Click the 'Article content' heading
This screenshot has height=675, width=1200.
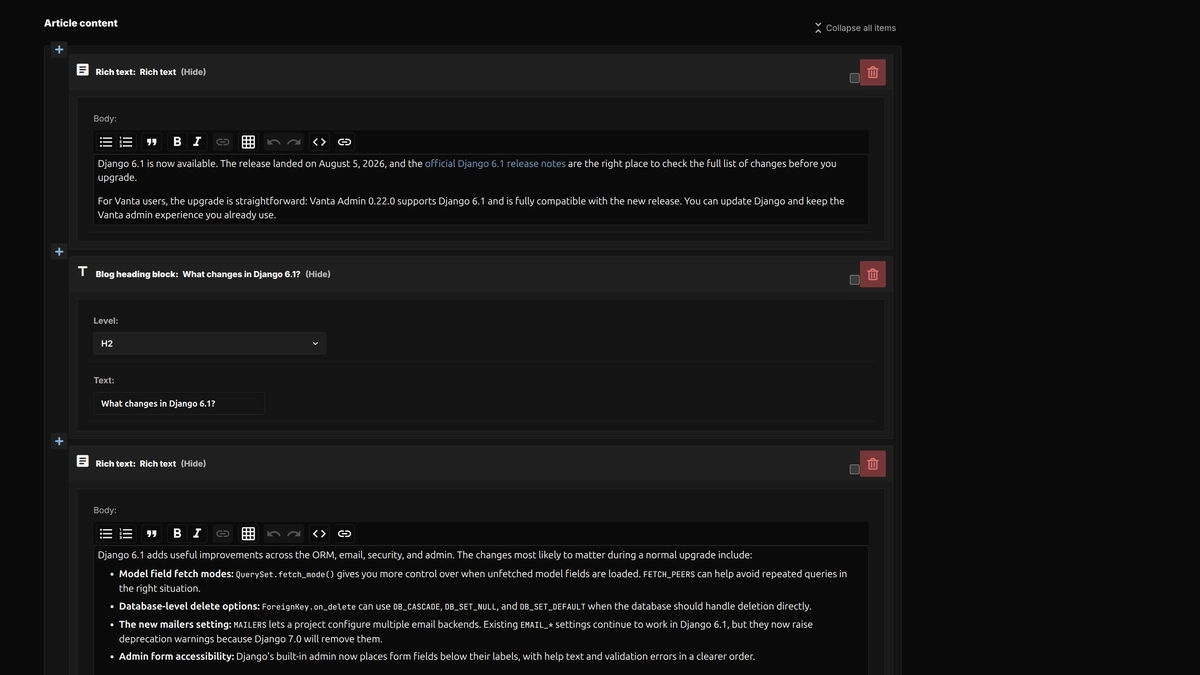click(x=81, y=23)
